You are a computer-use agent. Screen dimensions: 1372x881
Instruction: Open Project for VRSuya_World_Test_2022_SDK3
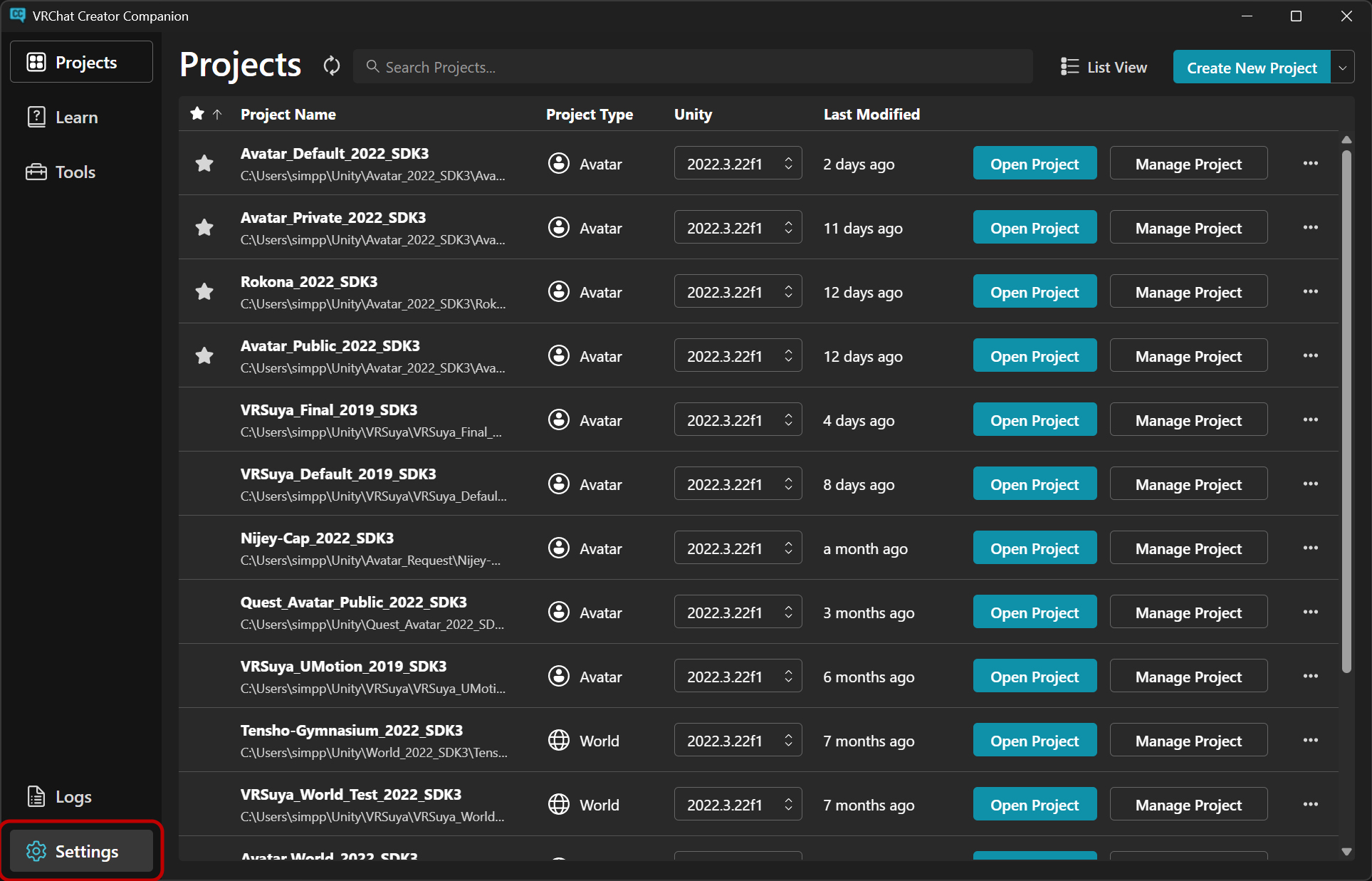pos(1035,805)
